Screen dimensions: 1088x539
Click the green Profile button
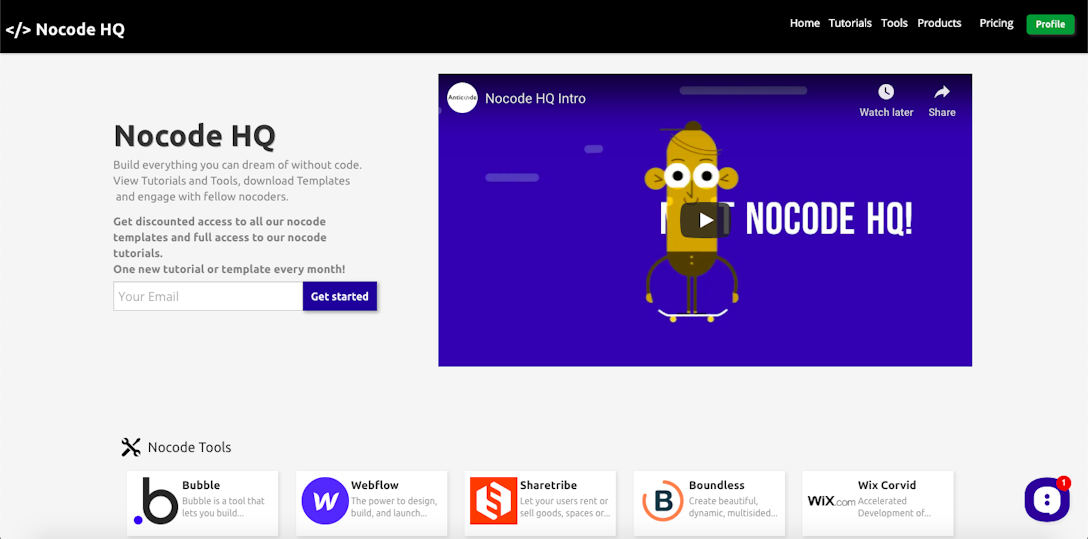click(x=1050, y=24)
